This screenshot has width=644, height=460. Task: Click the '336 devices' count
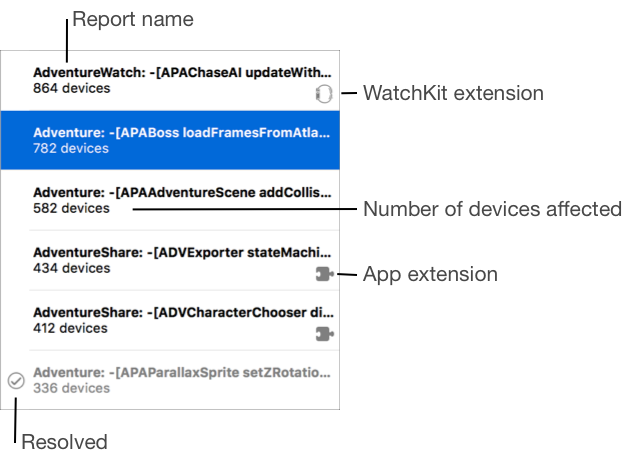[x=71, y=388]
